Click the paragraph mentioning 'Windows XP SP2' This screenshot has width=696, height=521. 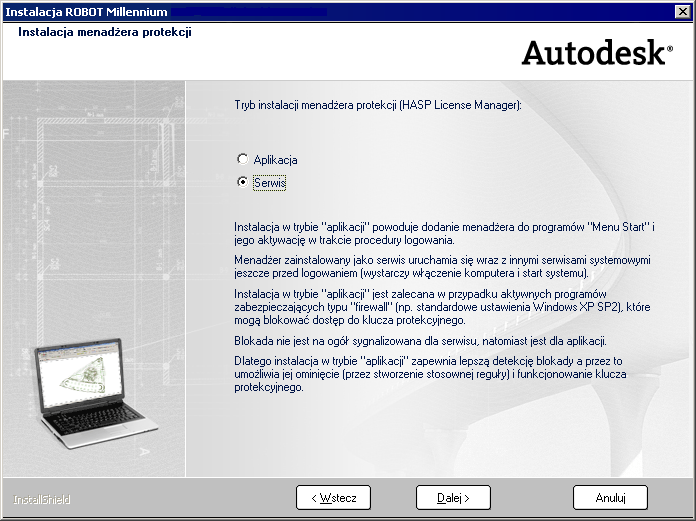tap(442, 307)
